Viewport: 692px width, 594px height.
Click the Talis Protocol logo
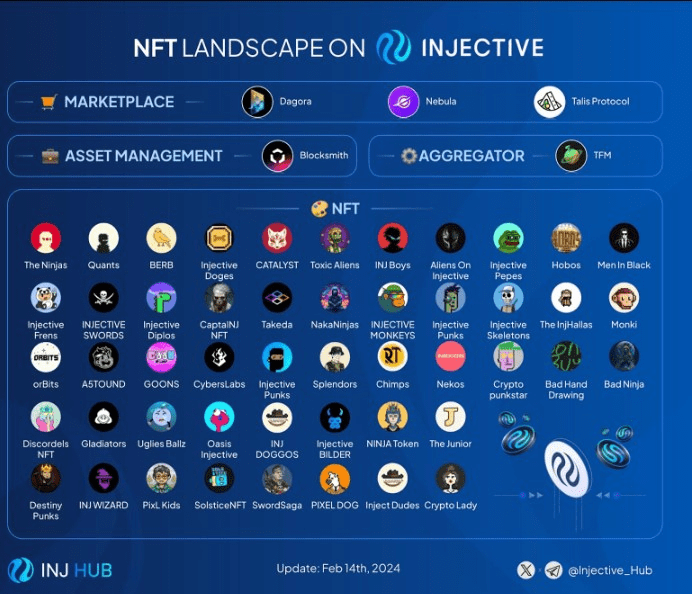coord(549,102)
